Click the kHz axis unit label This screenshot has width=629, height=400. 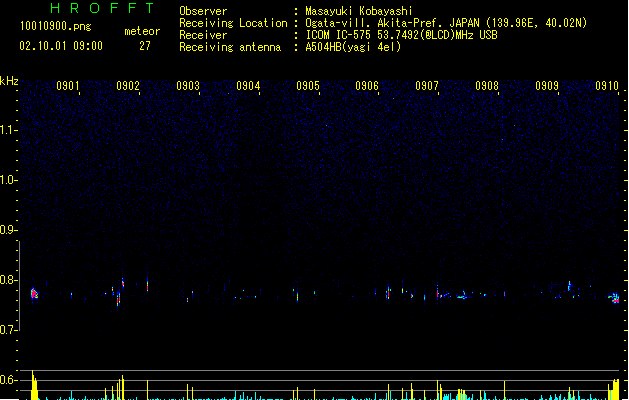click(9, 81)
